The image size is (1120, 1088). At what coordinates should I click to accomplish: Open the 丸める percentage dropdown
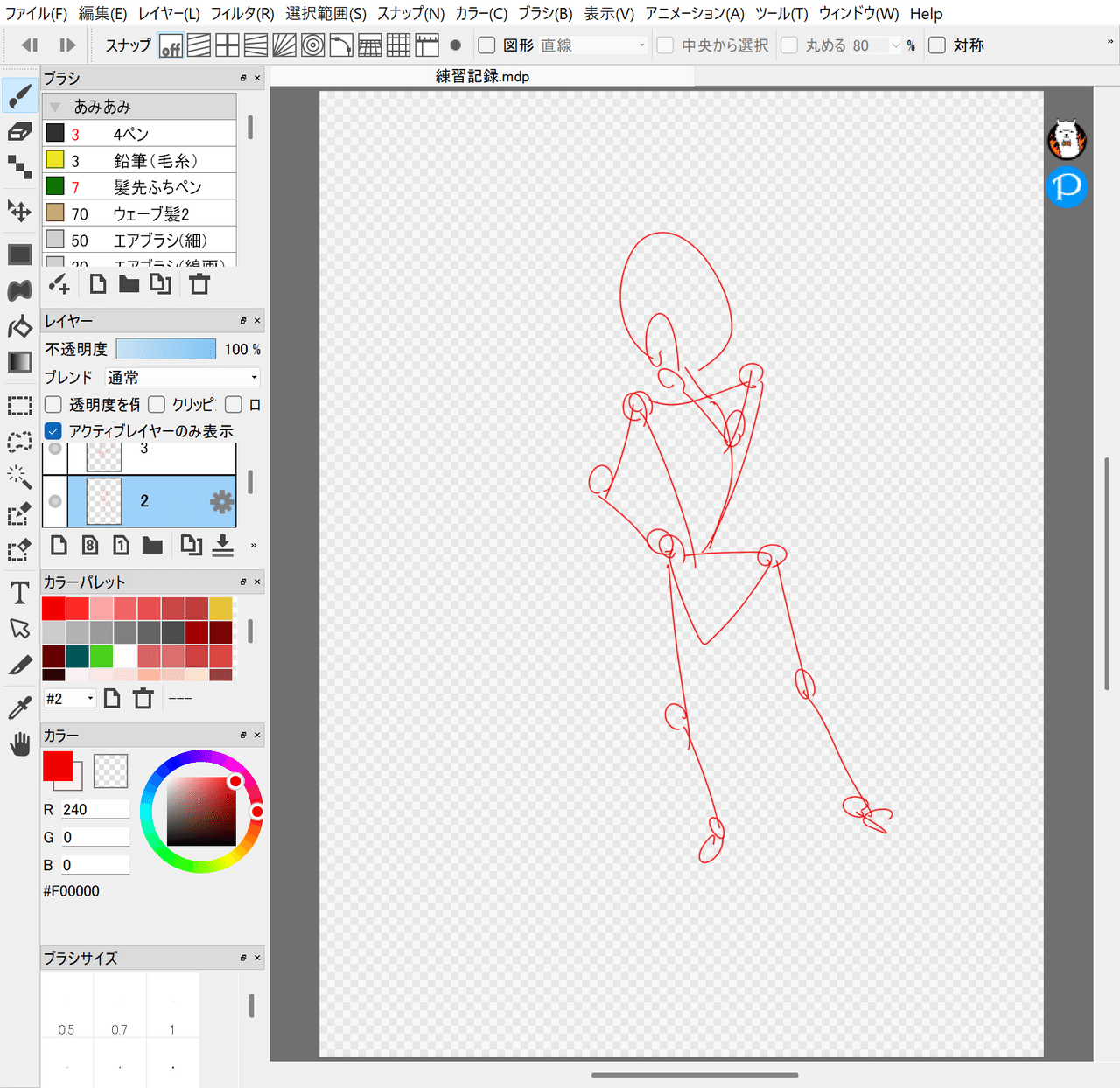coord(895,45)
